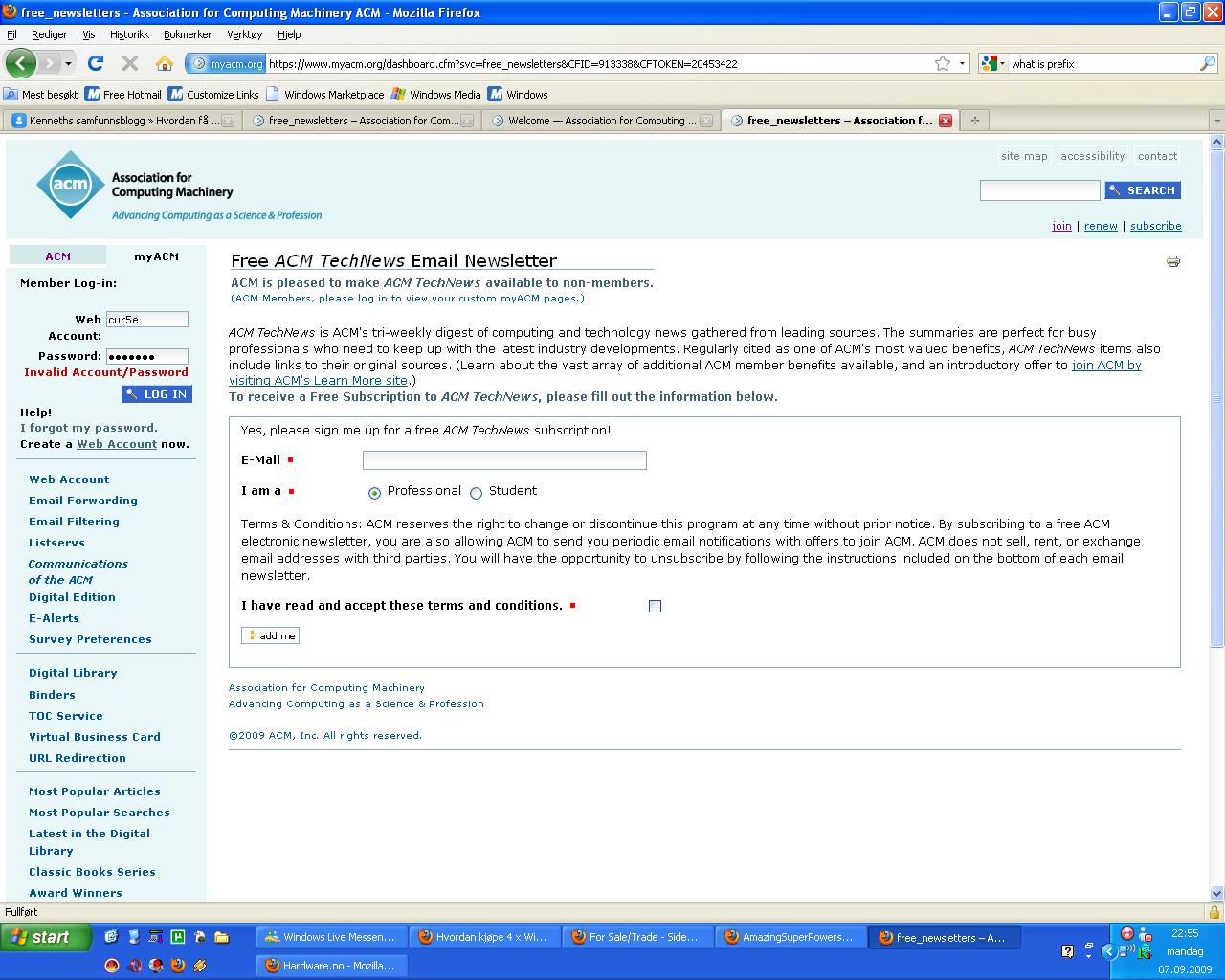Image resolution: width=1225 pixels, height=980 pixels.
Task: Click the Web Account username field
Action: 147,319
